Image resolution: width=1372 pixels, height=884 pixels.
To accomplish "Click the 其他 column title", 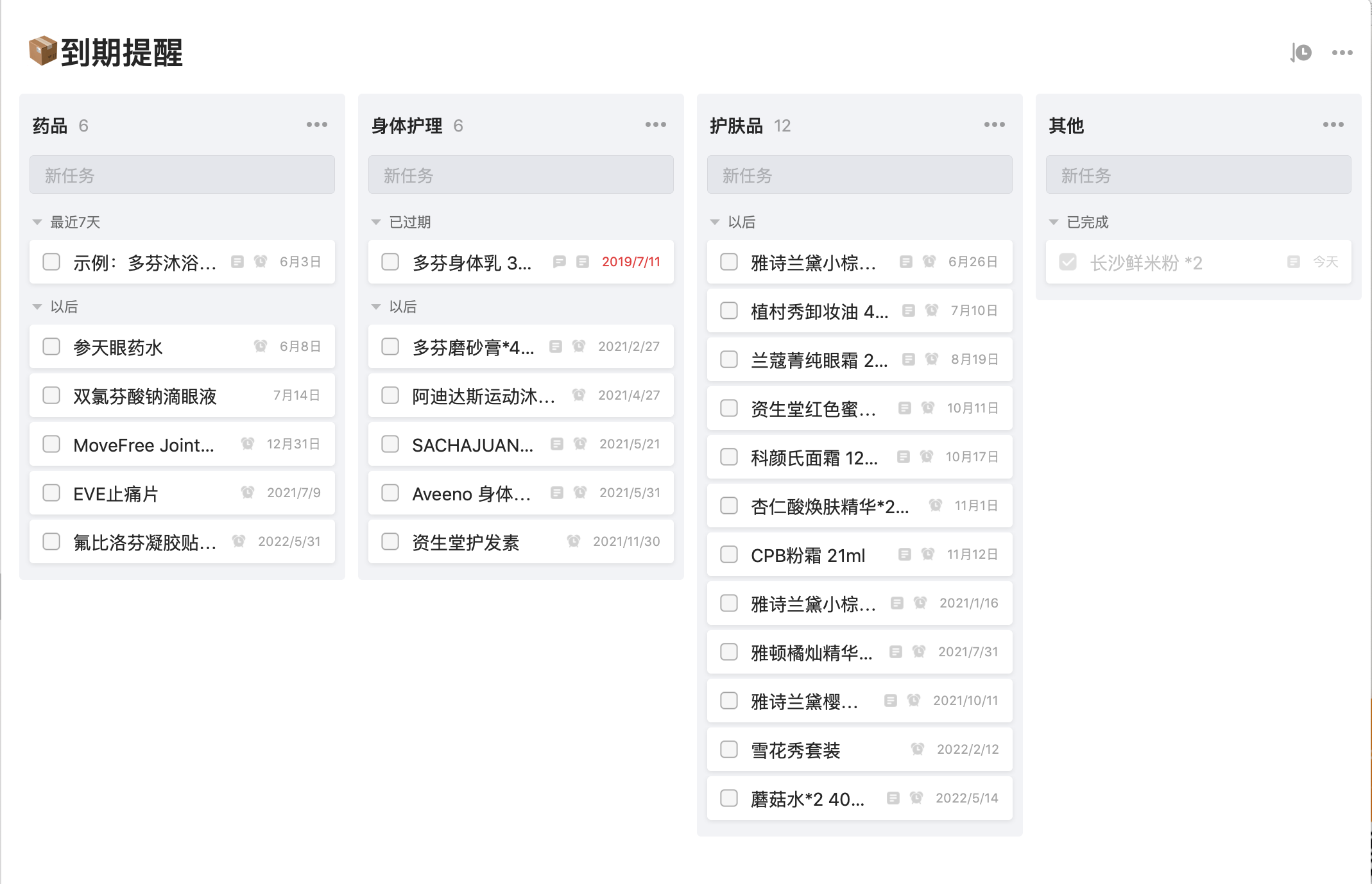I will pos(1067,126).
